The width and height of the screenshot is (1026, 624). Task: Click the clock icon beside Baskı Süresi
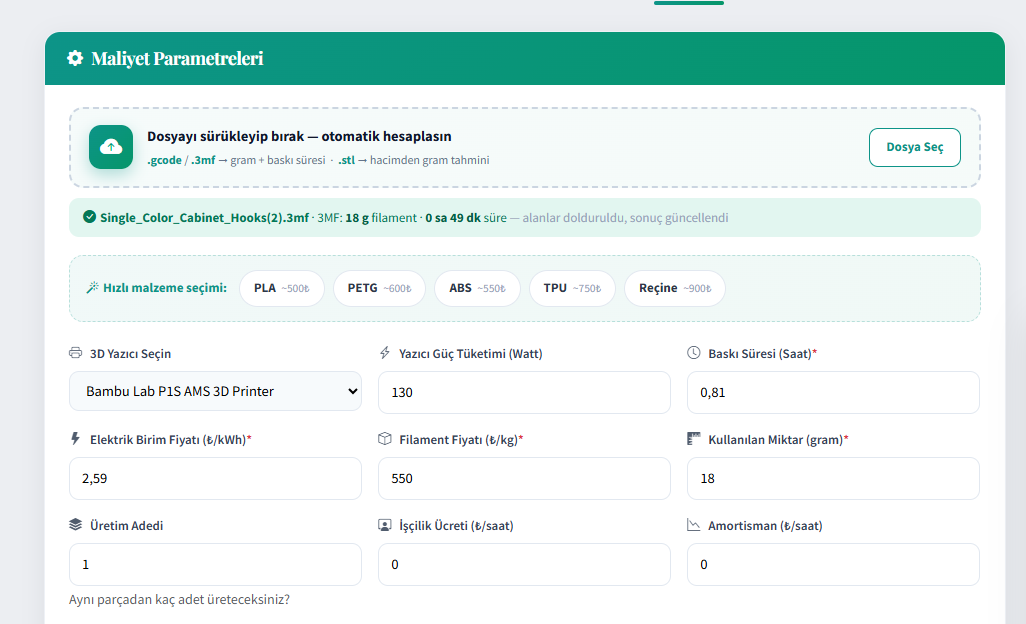tap(694, 353)
